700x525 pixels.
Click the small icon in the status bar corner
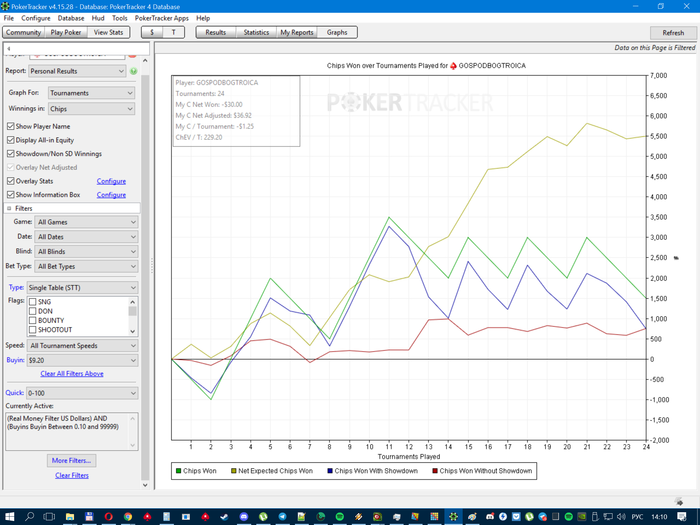click(679, 501)
